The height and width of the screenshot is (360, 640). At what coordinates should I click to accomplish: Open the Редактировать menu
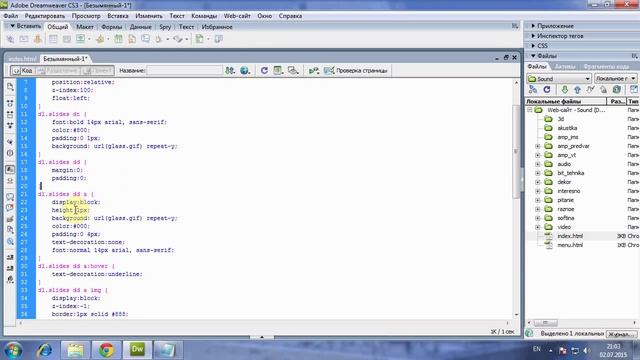pos(44,16)
